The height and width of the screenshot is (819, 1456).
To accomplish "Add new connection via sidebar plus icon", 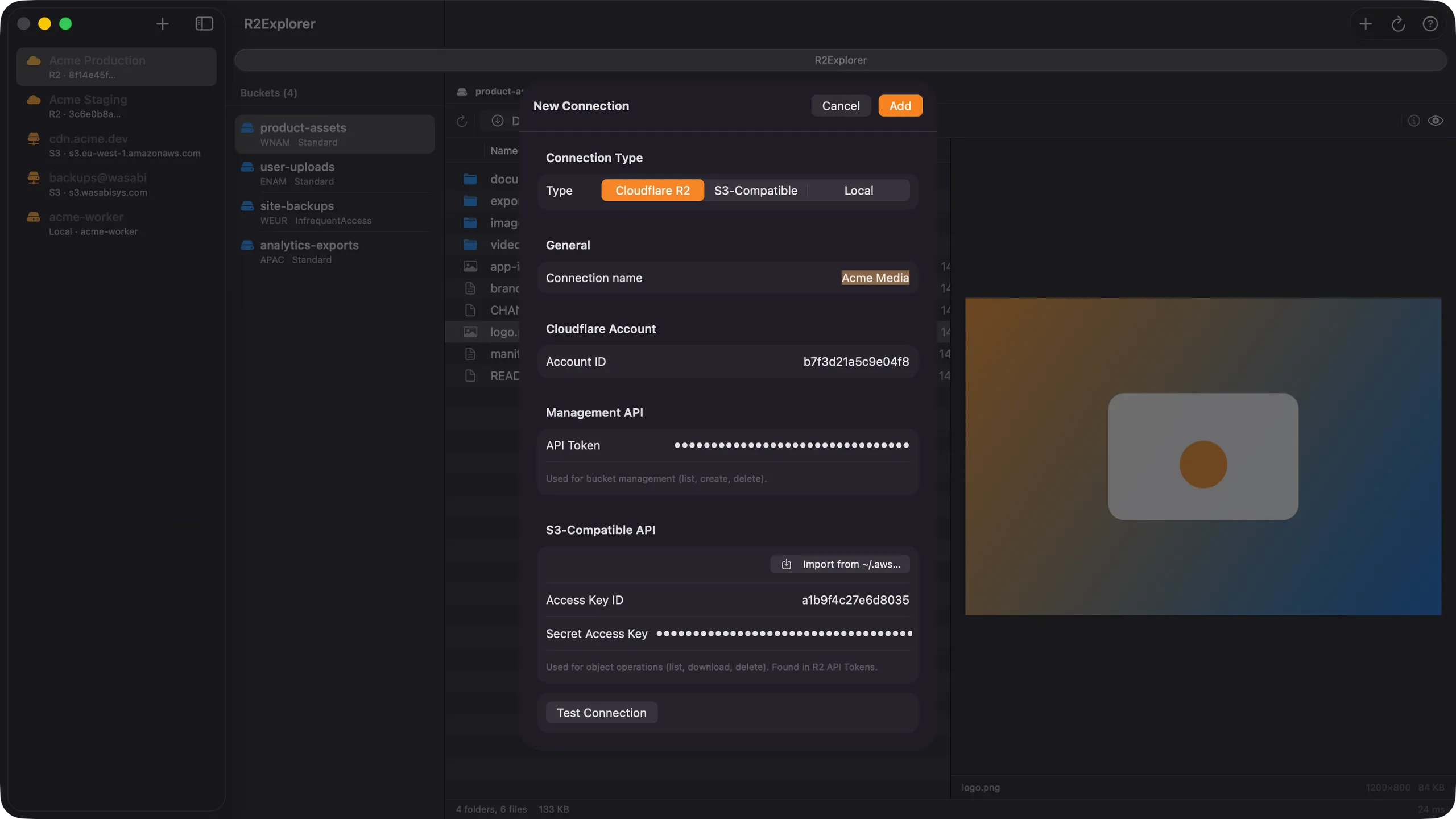I will (163, 24).
